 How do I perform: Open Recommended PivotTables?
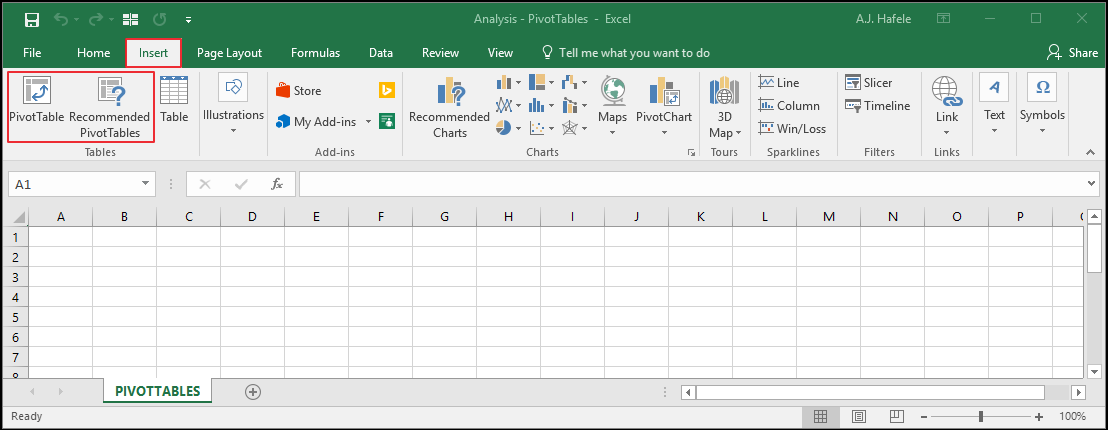[110, 107]
